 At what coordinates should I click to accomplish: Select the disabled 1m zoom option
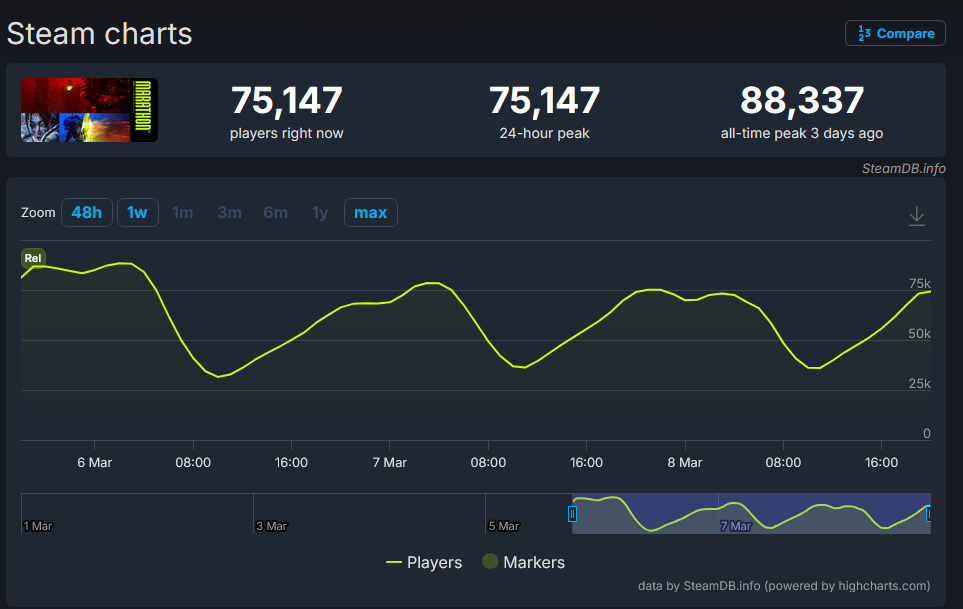tap(182, 212)
